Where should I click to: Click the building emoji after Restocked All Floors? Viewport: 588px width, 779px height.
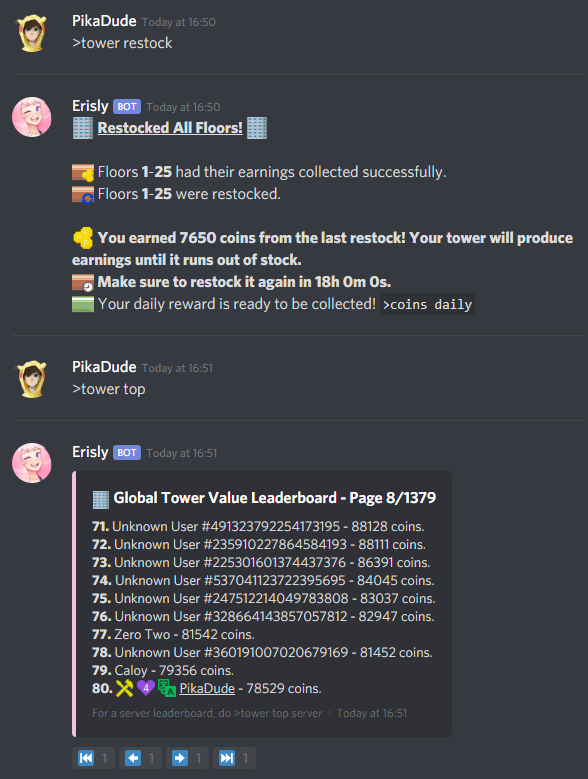pyautogui.click(x=257, y=128)
